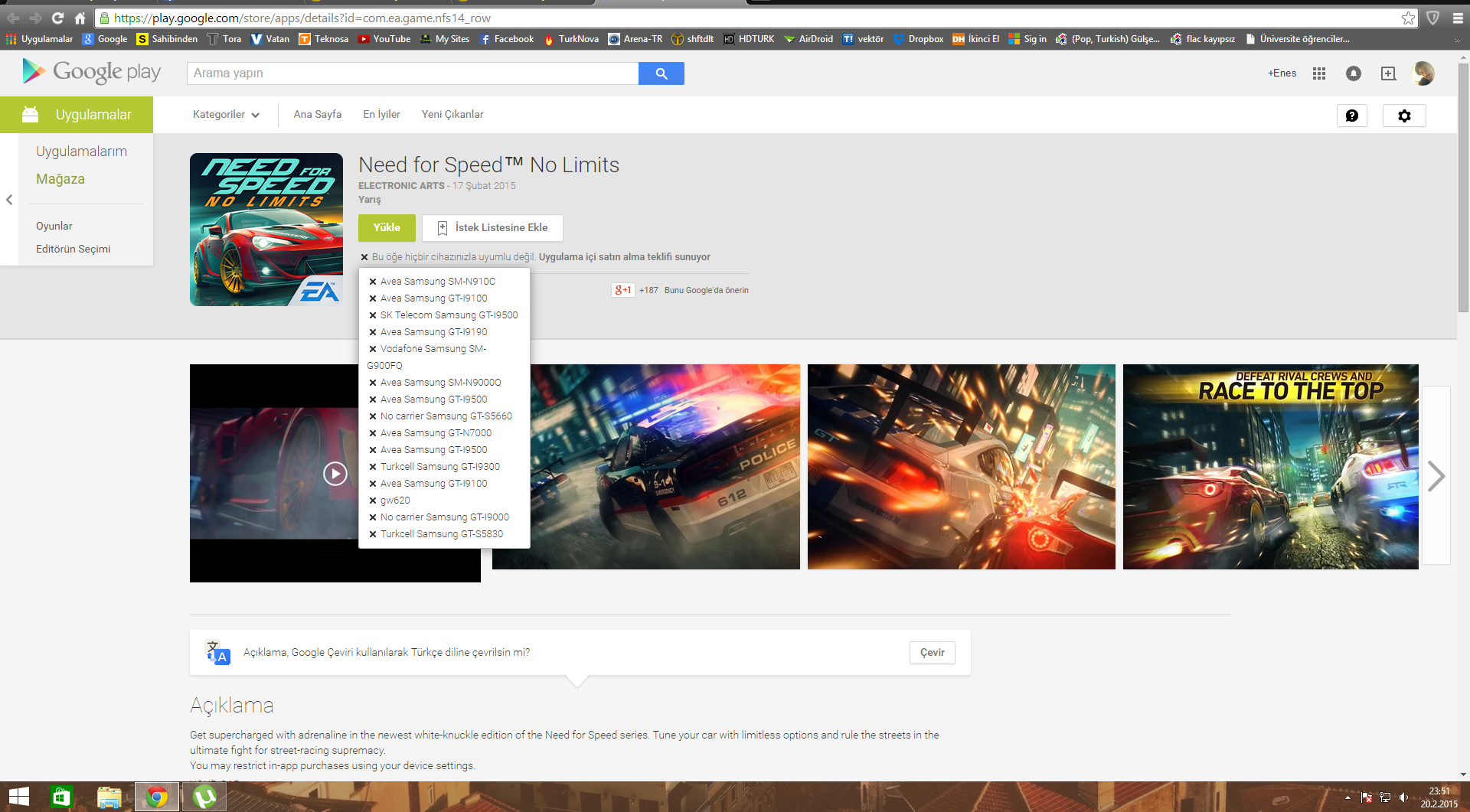Open Oyunlar in the sidebar

tap(54, 226)
